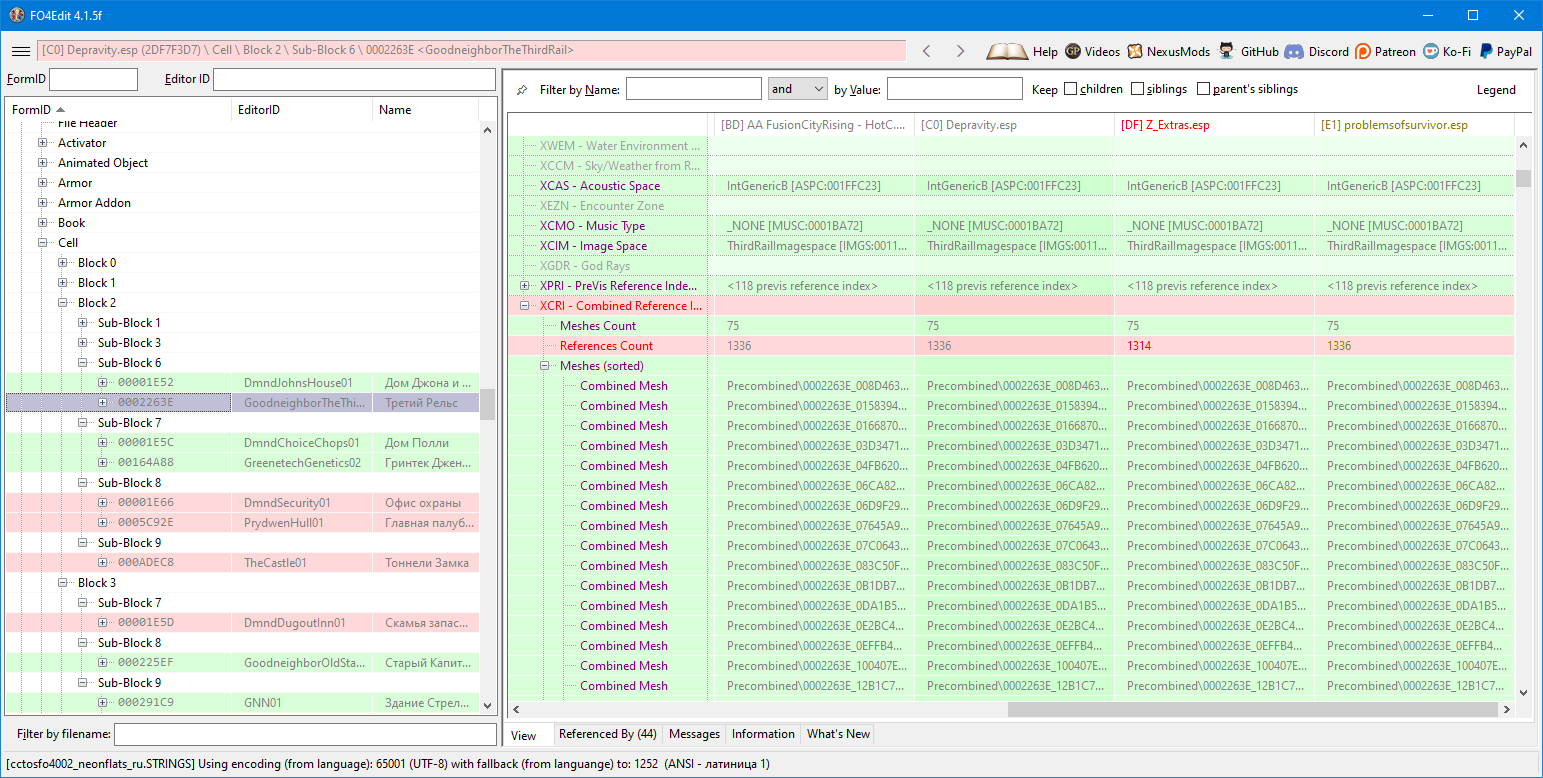
Task: Open the and/or filter dropdown
Action: pos(797,89)
